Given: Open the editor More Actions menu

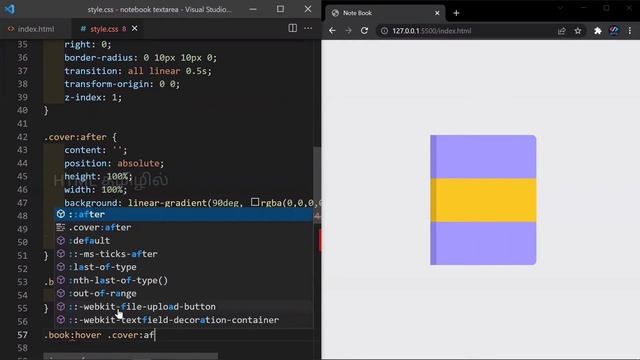Looking at the screenshot, I should [x=308, y=28].
